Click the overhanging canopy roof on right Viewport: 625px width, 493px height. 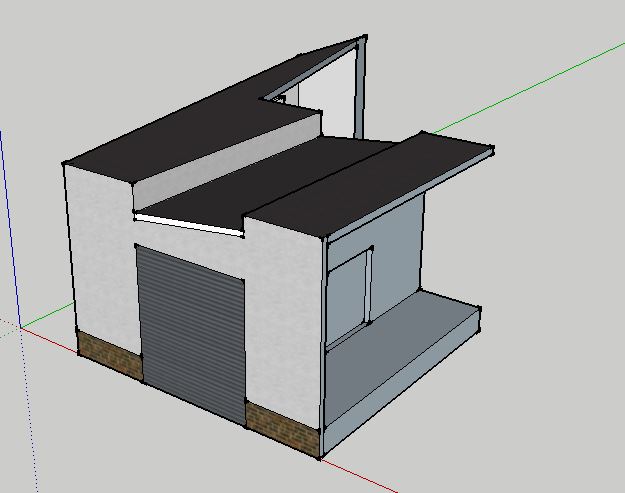(380, 185)
